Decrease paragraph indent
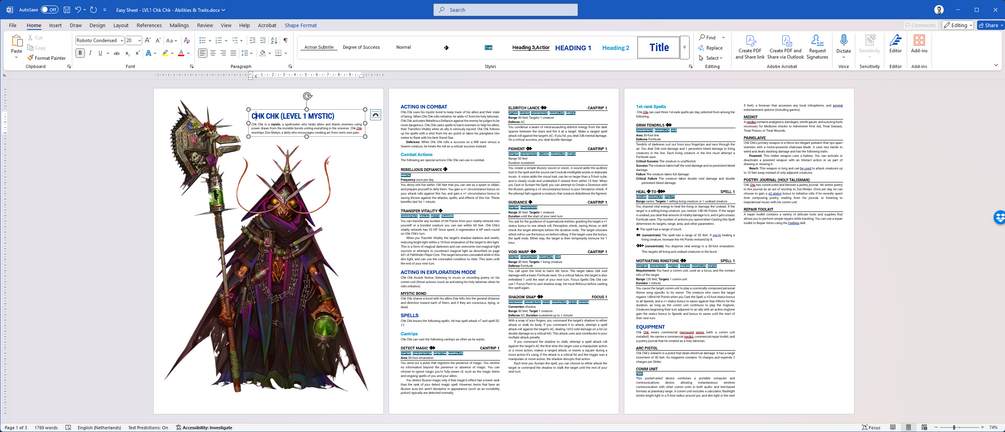Image resolution: width=1005 pixels, height=432 pixels. click(252, 40)
